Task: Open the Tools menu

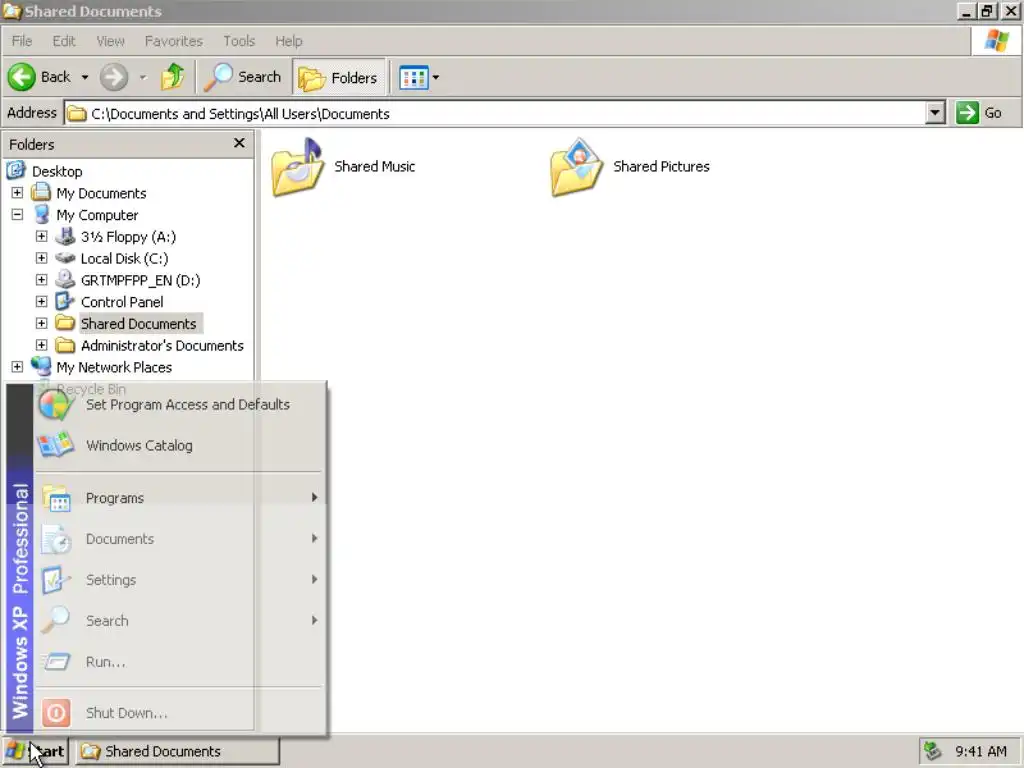Action: 239,41
